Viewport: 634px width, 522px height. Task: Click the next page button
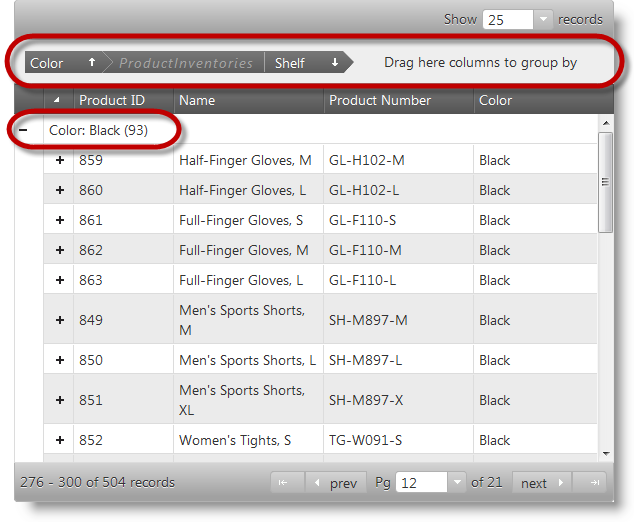(x=542, y=483)
